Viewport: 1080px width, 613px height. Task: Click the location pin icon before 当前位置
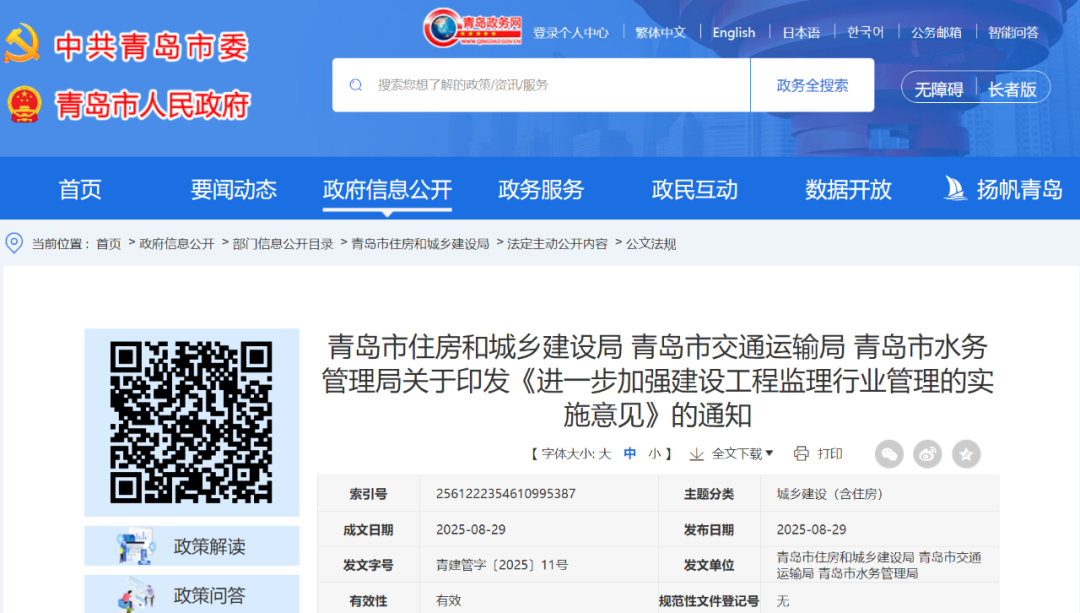[x=12, y=243]
